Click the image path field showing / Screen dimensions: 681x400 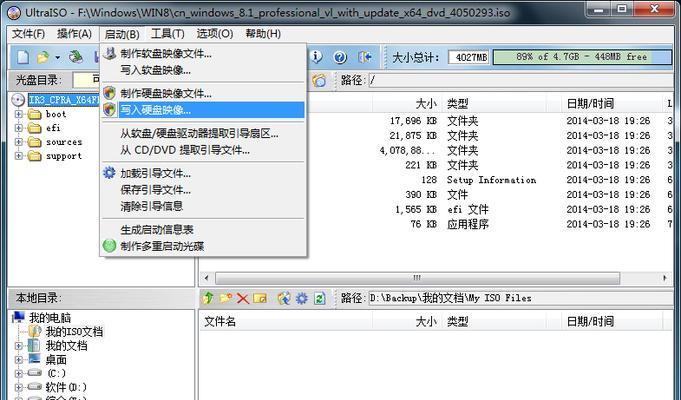[x=523, y=80]
